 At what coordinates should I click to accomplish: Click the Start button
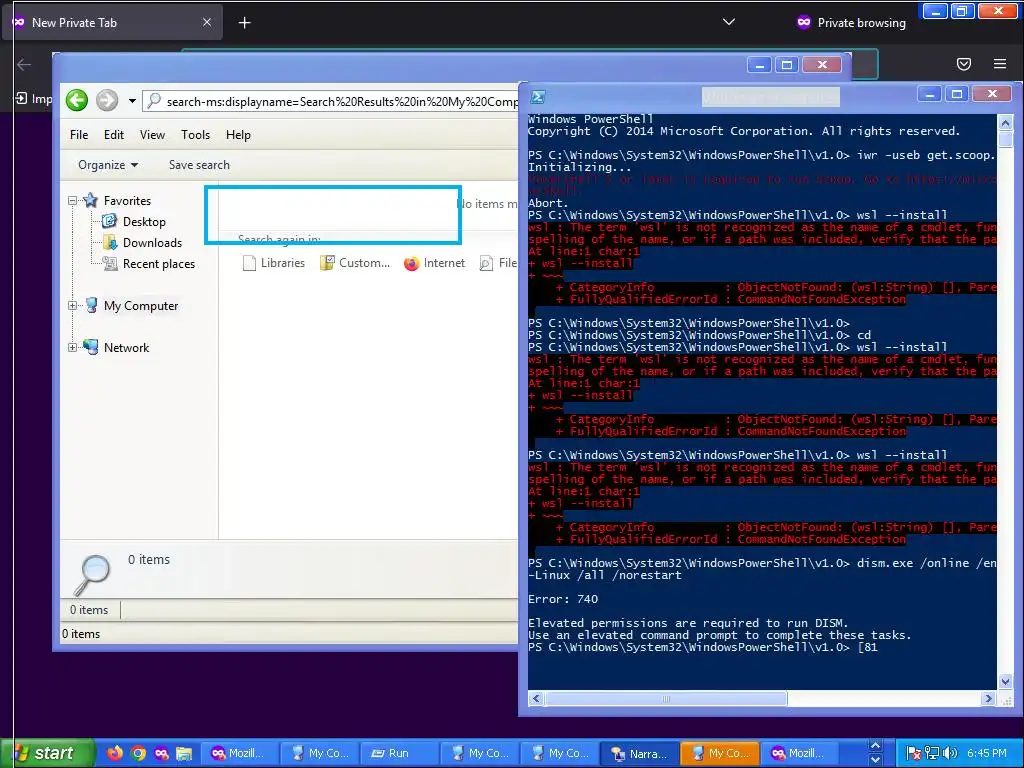[x=46, y=753]
